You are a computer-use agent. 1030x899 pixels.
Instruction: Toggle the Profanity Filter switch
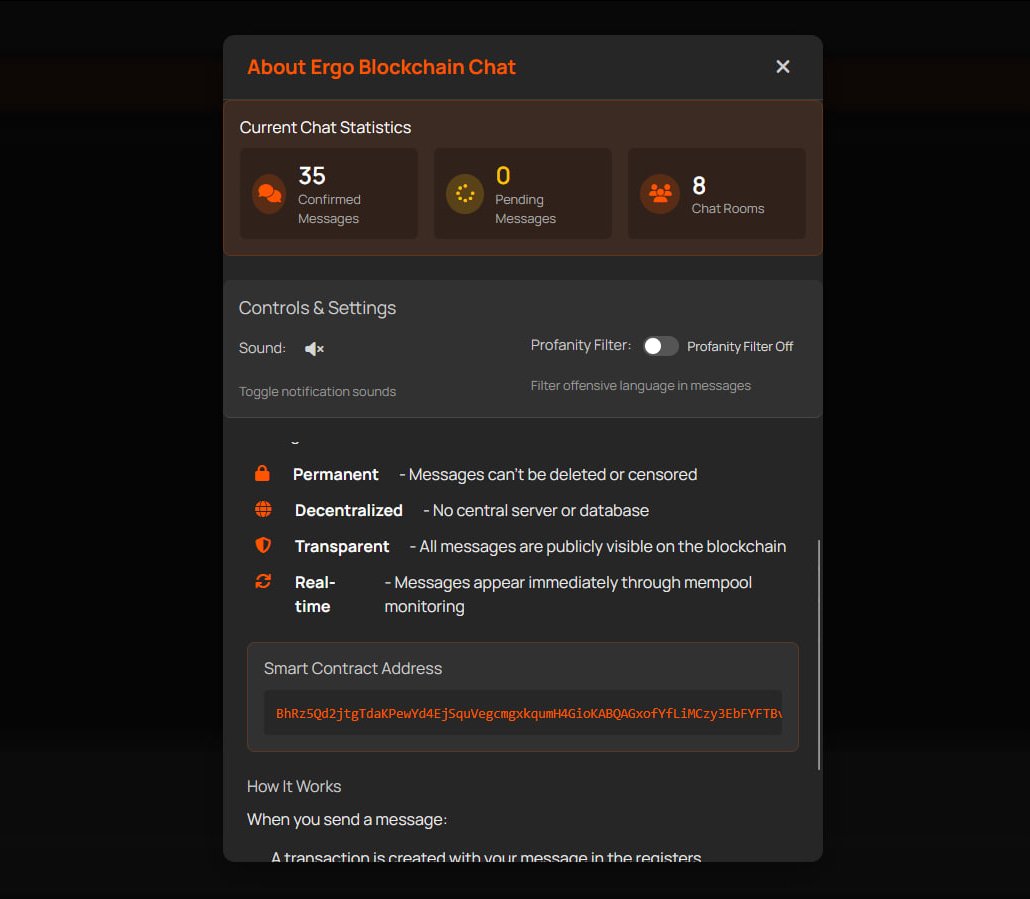pos(660,346)
